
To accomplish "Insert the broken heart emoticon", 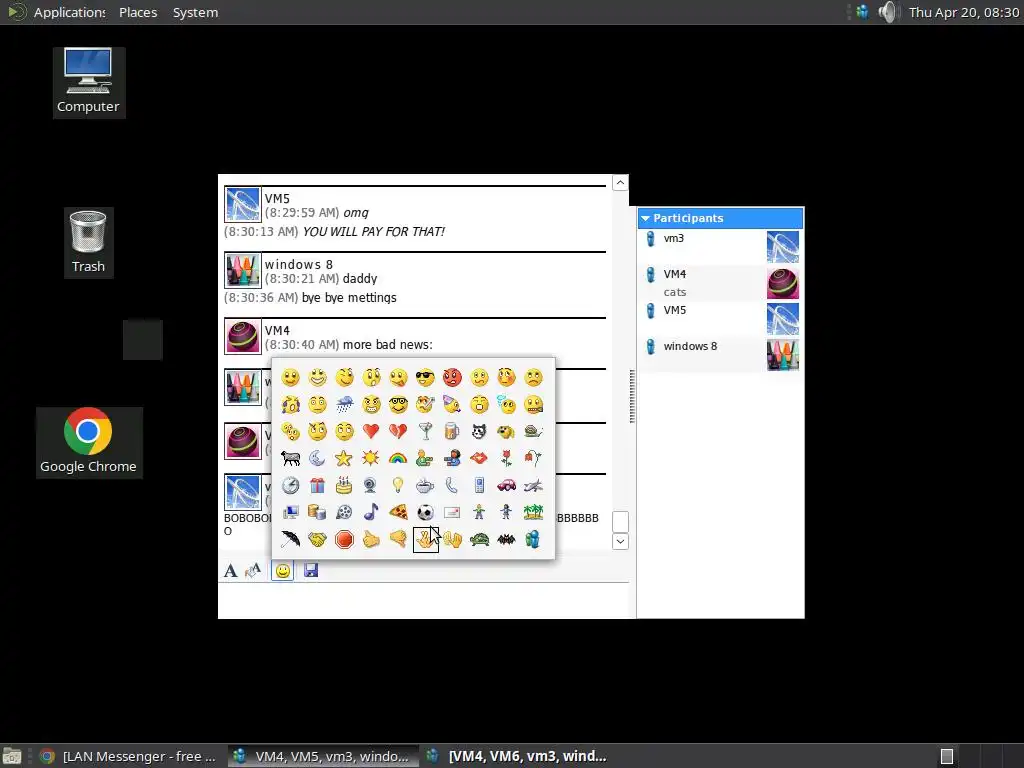I will pyautogui.click(x=398, y=432).
